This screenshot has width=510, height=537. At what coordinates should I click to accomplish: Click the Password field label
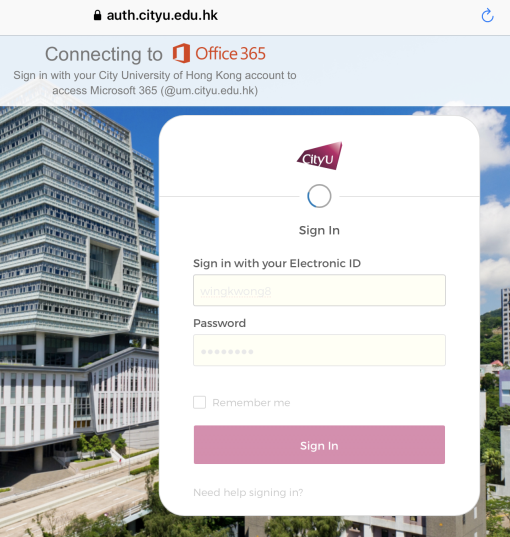220,323
